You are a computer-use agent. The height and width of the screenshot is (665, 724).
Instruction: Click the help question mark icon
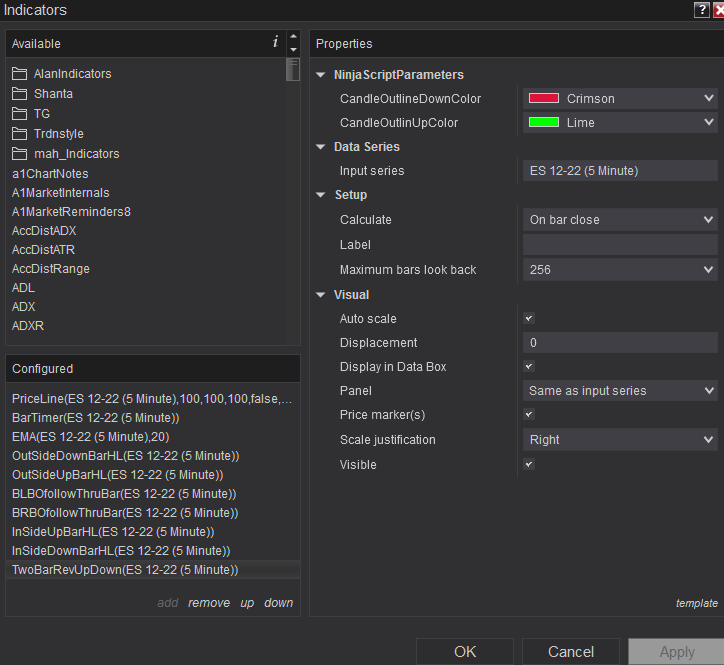point(701,10)
